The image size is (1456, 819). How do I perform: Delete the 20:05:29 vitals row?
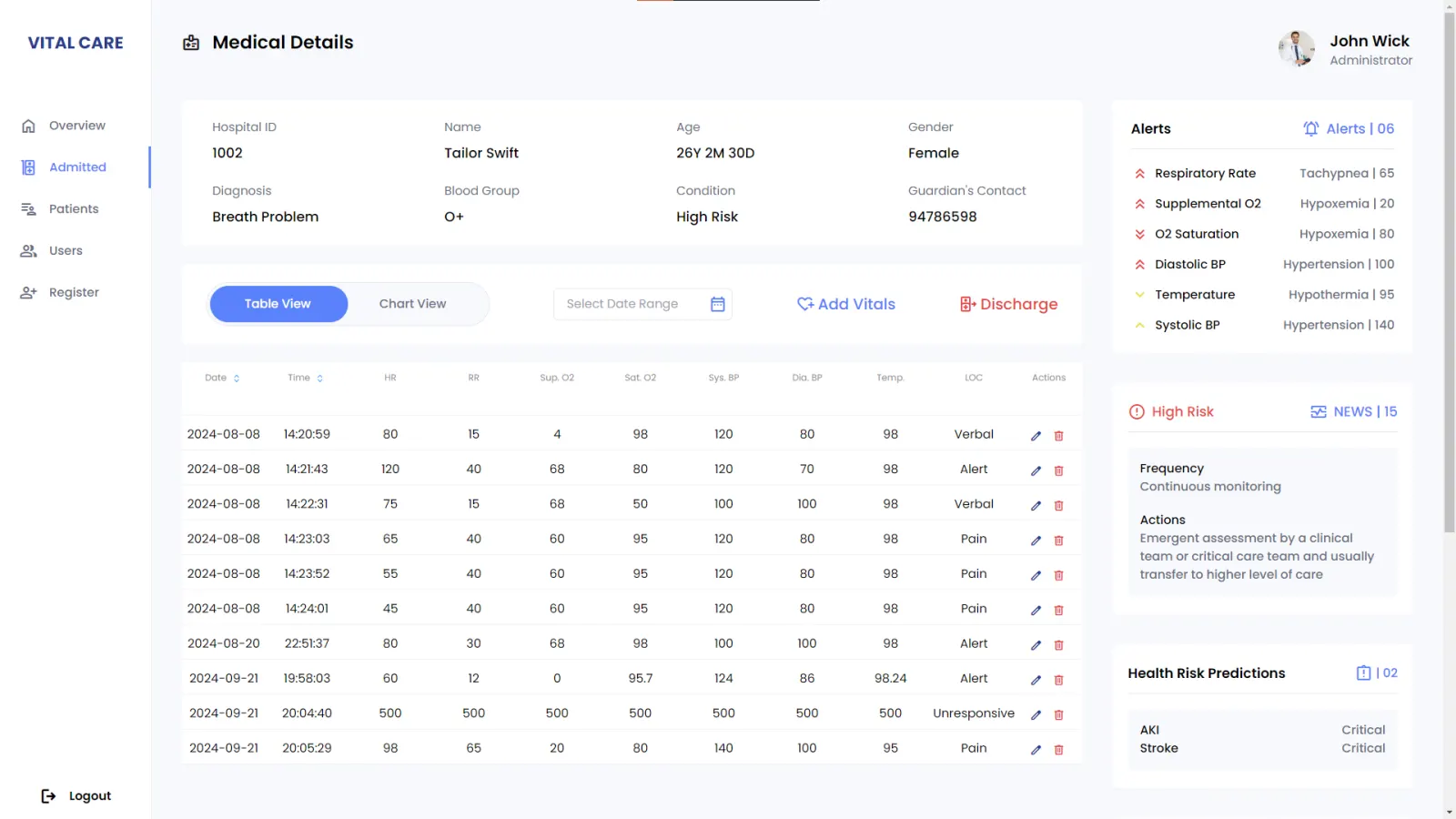coord(1058,750)
